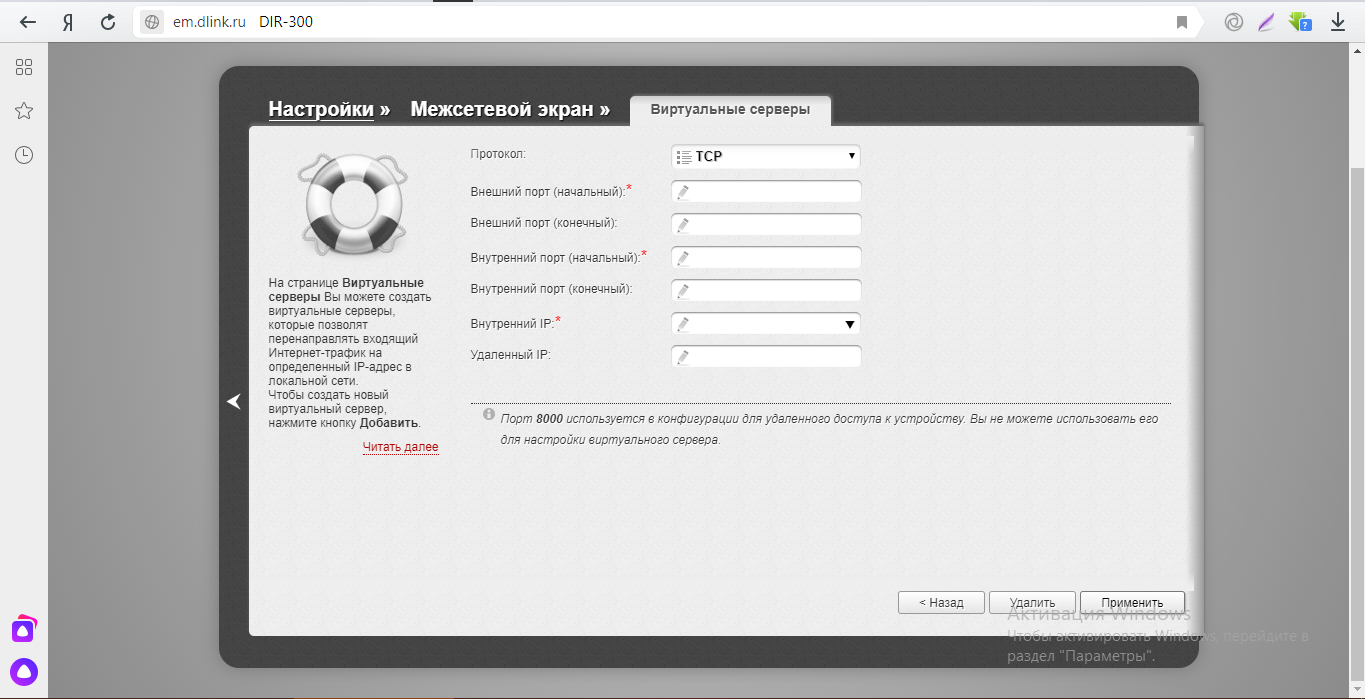Open Yandex home via Я icon

[x=68, y=22]
